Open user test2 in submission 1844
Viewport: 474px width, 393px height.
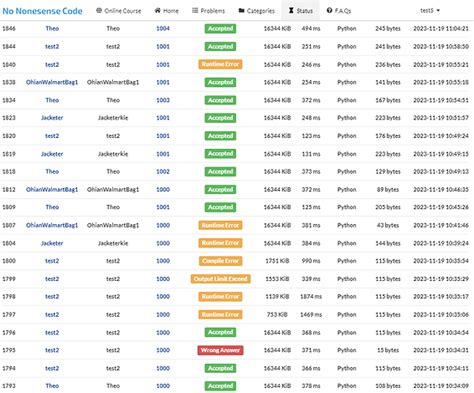coord(52,47)
